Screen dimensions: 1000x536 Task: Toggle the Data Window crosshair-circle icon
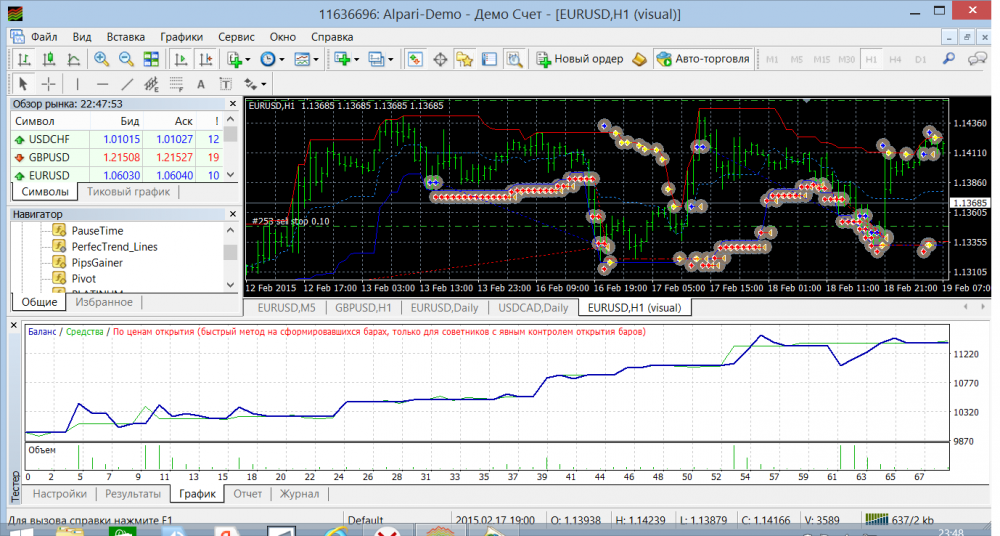click(440, 59)
